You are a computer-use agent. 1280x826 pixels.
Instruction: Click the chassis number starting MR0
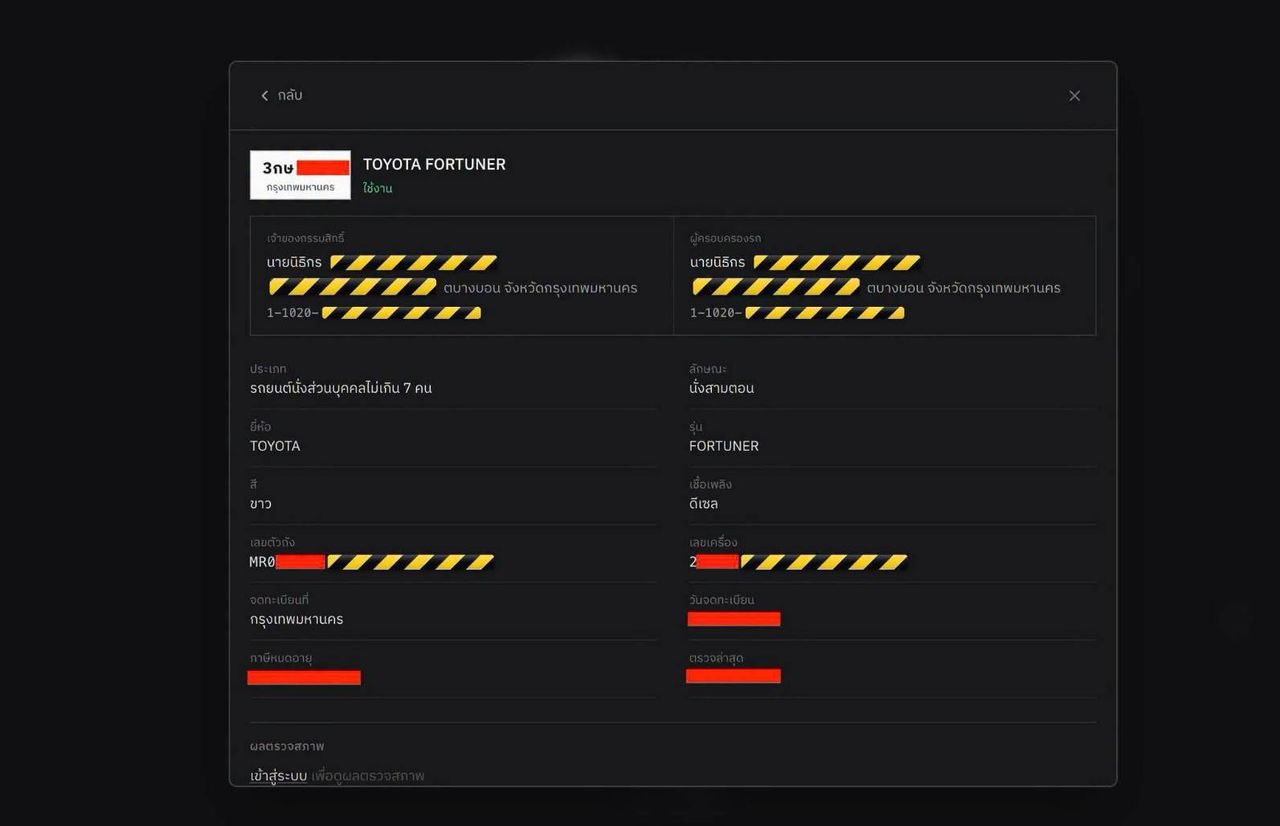(x=372, y=562)
